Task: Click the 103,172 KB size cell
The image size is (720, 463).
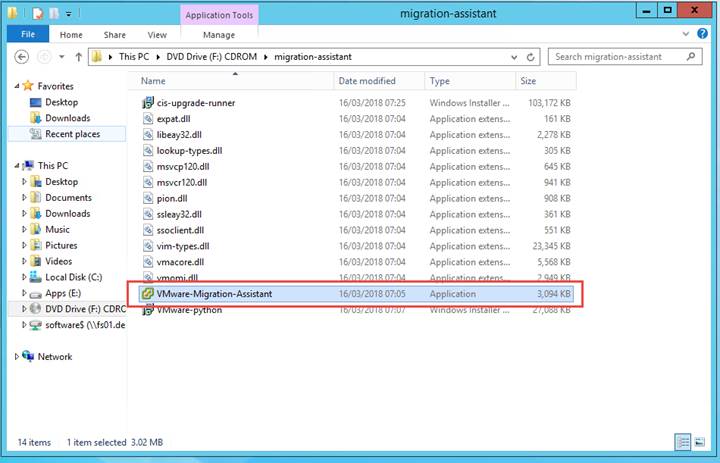Action: (x=549, y=103)
